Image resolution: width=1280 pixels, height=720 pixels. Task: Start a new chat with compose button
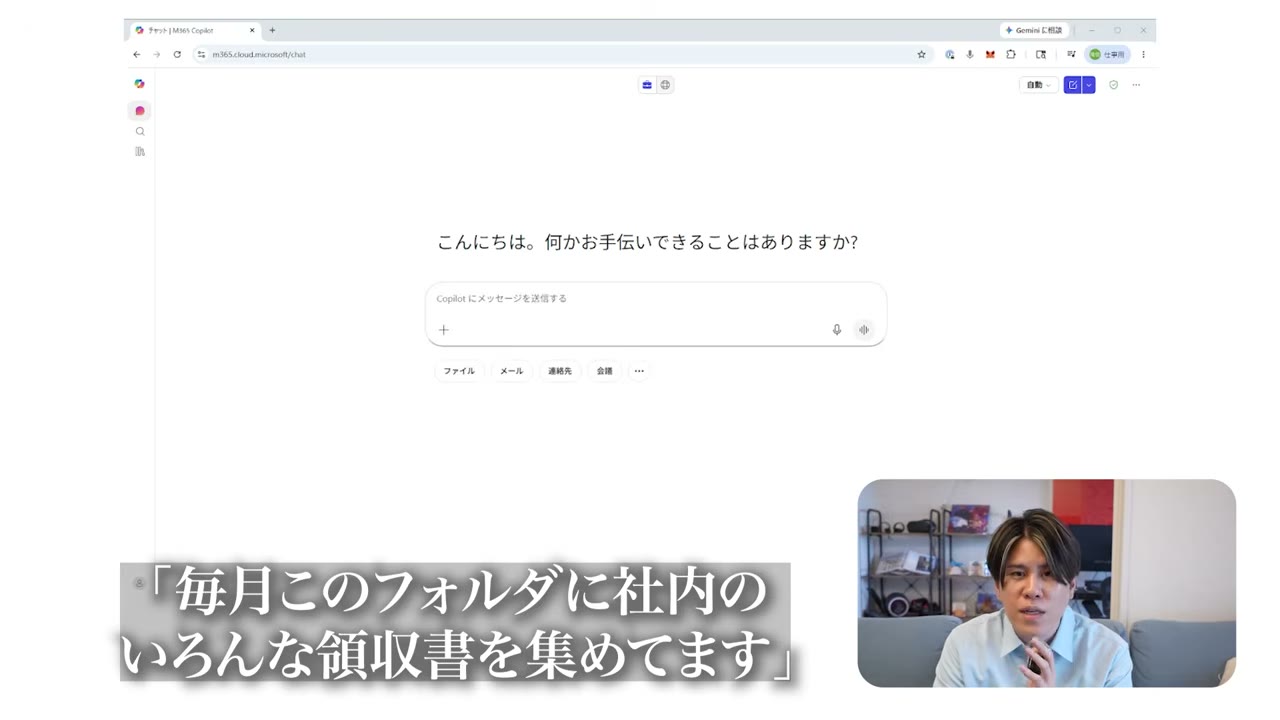click(1073, 85)
